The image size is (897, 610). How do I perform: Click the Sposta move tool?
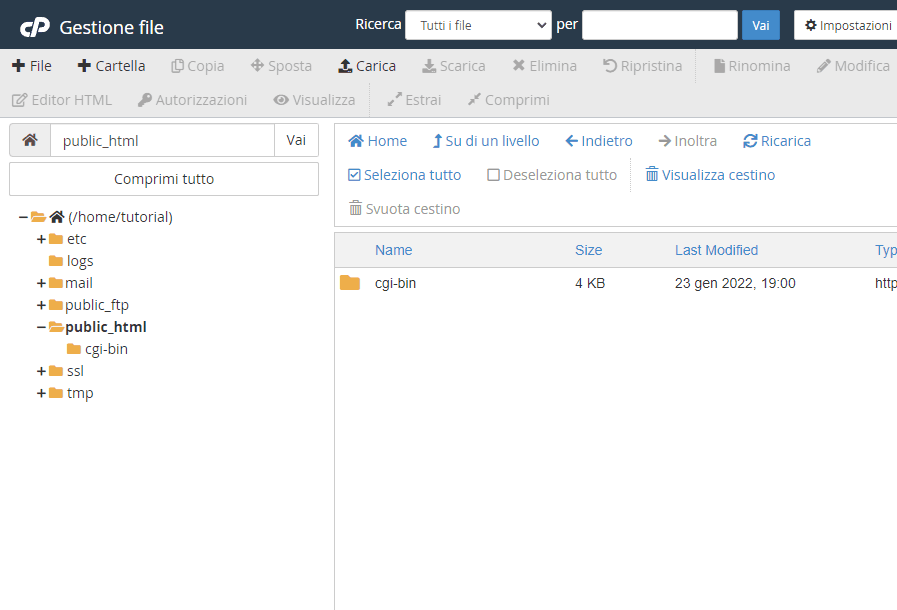pos(281,66)
